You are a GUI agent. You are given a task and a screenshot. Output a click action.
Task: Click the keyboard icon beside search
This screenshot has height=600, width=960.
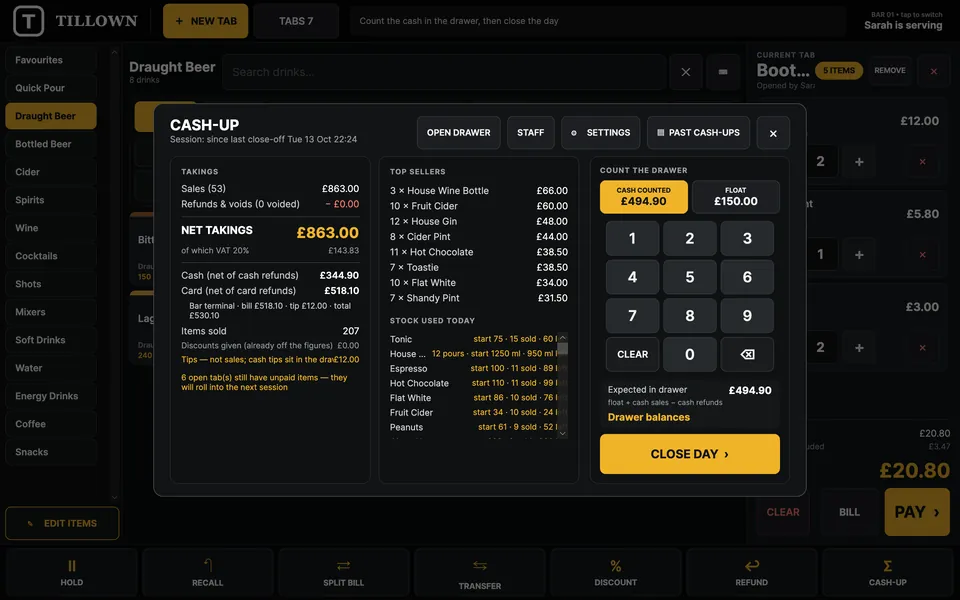coord(723,72)
